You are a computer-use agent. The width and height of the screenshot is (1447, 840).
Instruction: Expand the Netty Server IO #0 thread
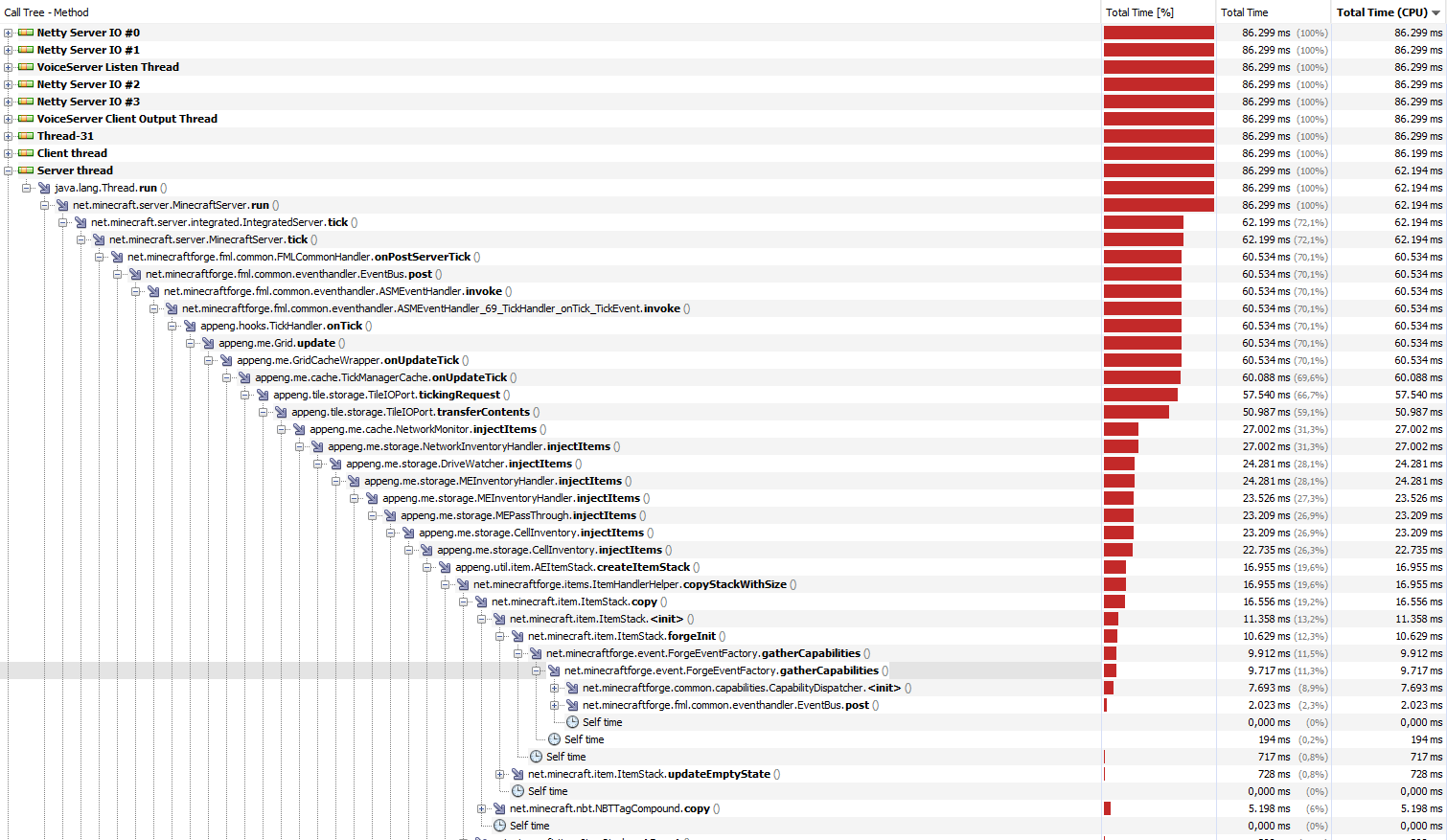(x=8, y=33)
